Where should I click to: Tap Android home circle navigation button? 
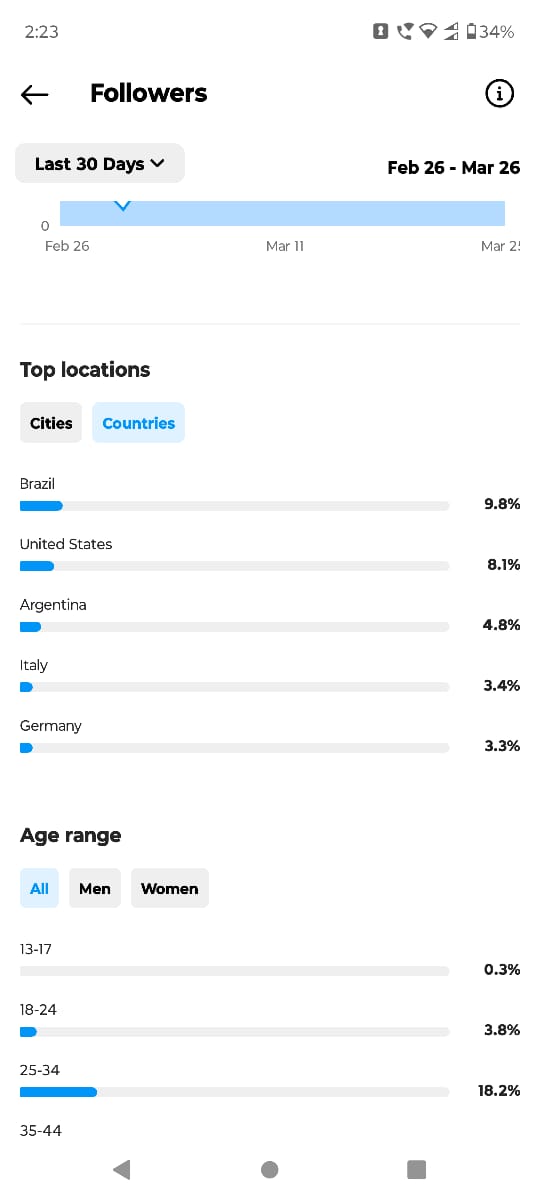point(269,1169)
